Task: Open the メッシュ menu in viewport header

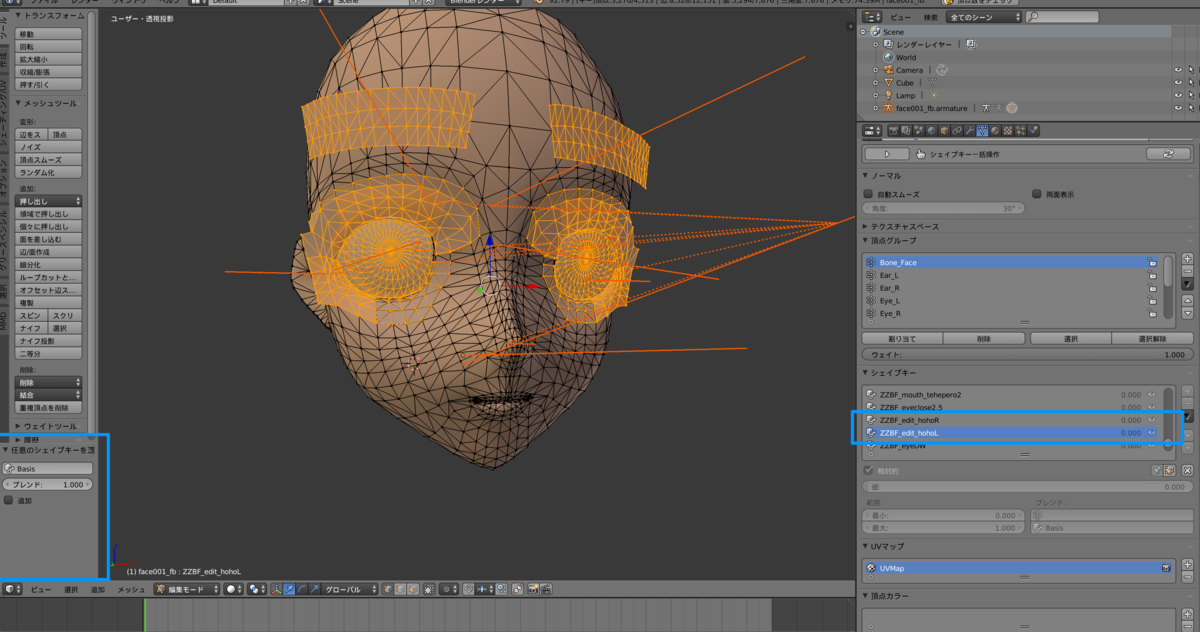Action: (131, 590)
